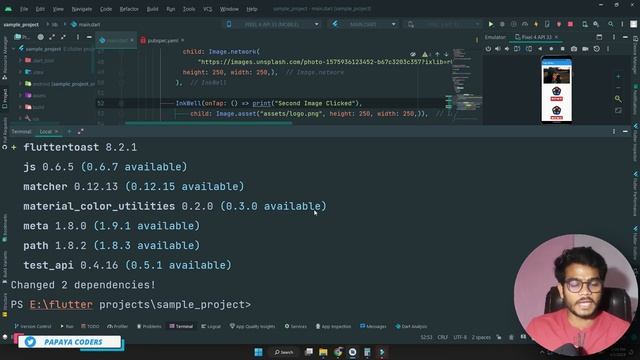Select opened file target icon in Project panel
Image resolution: width=640 pixels, height=360 pixels.
click(x=40, y=37)
